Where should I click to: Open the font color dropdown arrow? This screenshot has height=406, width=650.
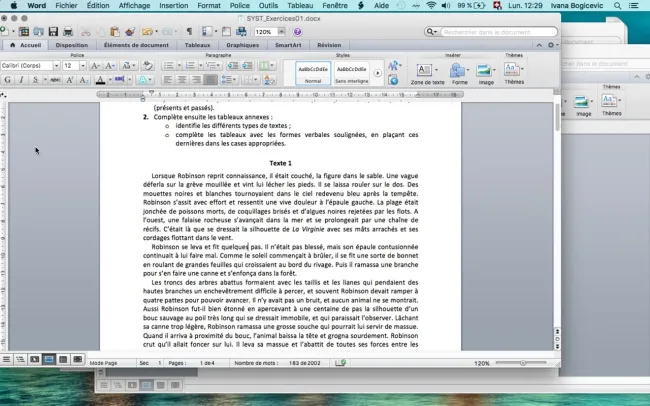110,80
